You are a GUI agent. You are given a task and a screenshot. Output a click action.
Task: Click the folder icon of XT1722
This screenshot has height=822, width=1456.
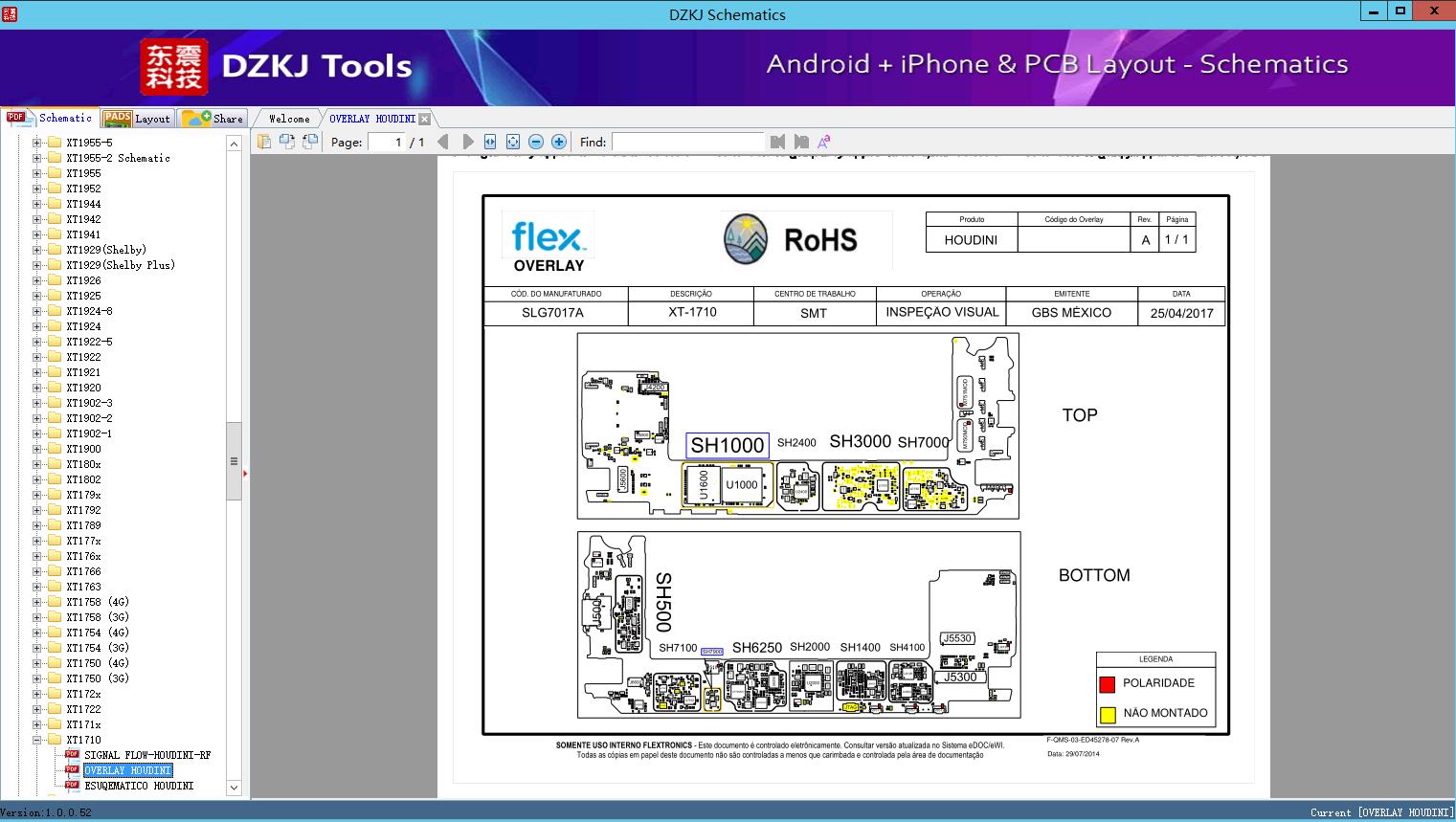pyautogui.click(x=55, y=709)
